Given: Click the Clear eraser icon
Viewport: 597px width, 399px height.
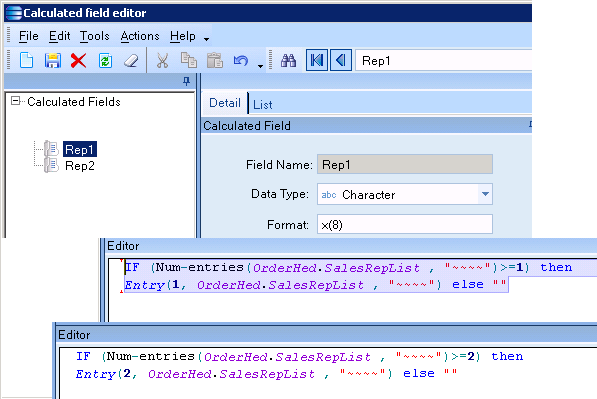Looking at the screenshot, I should pos(131,61).
